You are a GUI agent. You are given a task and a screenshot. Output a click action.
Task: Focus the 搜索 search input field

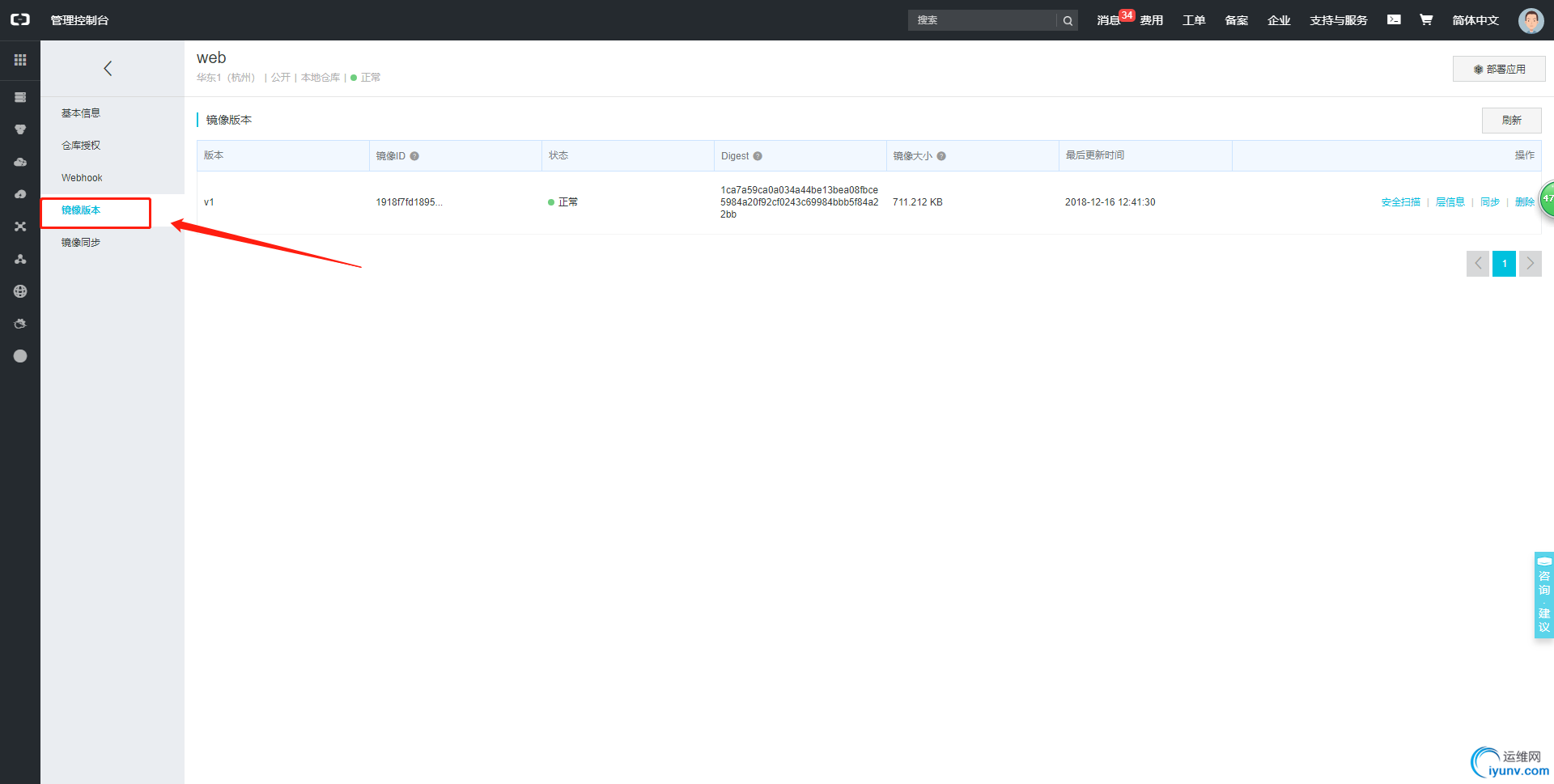983,20
